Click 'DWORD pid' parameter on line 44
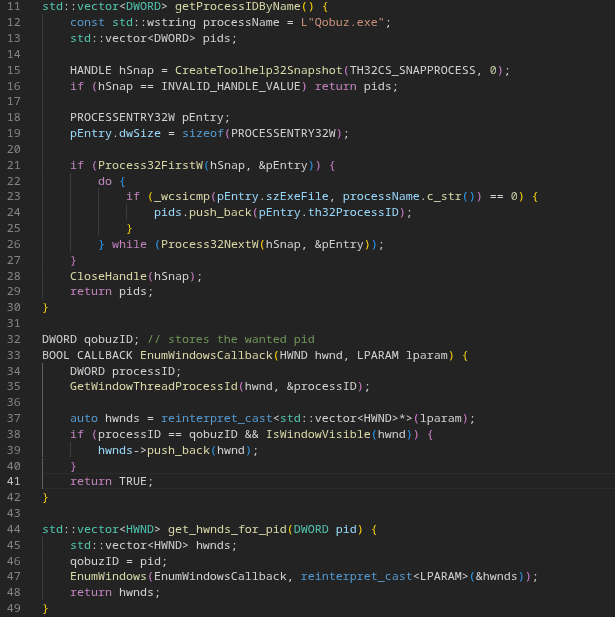The width and height of the screenshot is (615, 617). tap(325, 530)
